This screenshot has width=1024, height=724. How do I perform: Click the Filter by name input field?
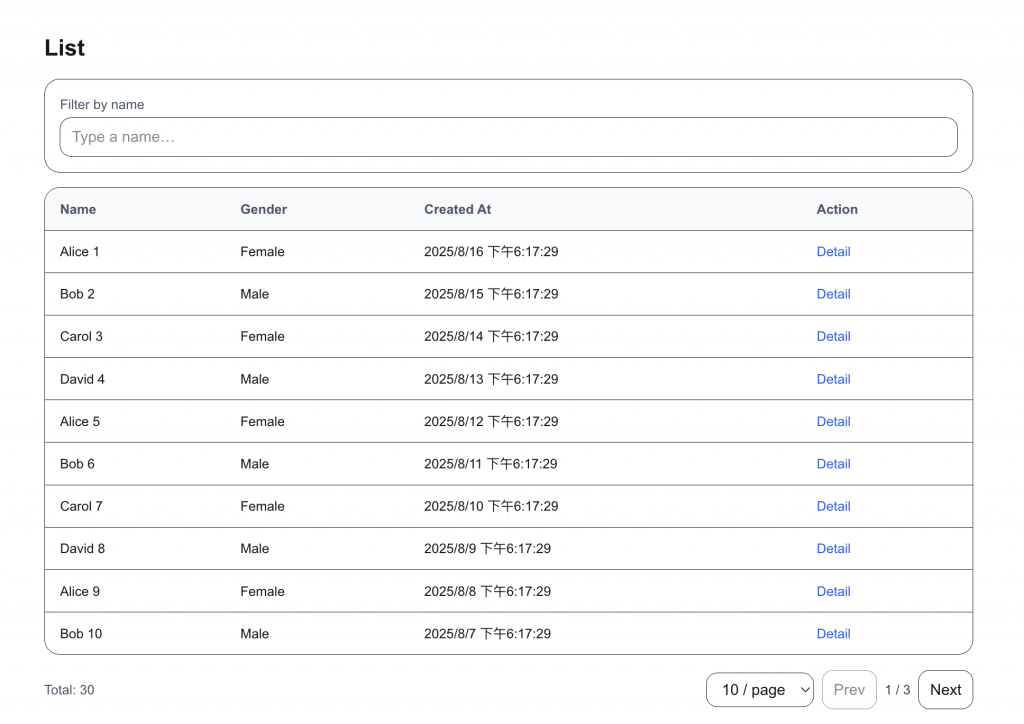click(508, 137)
